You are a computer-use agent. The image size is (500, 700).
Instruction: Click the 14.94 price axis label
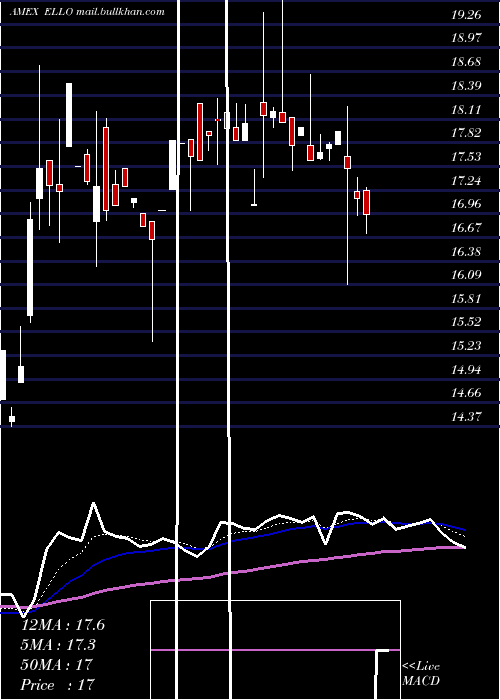pyautogui.click(x=466, y=370)
